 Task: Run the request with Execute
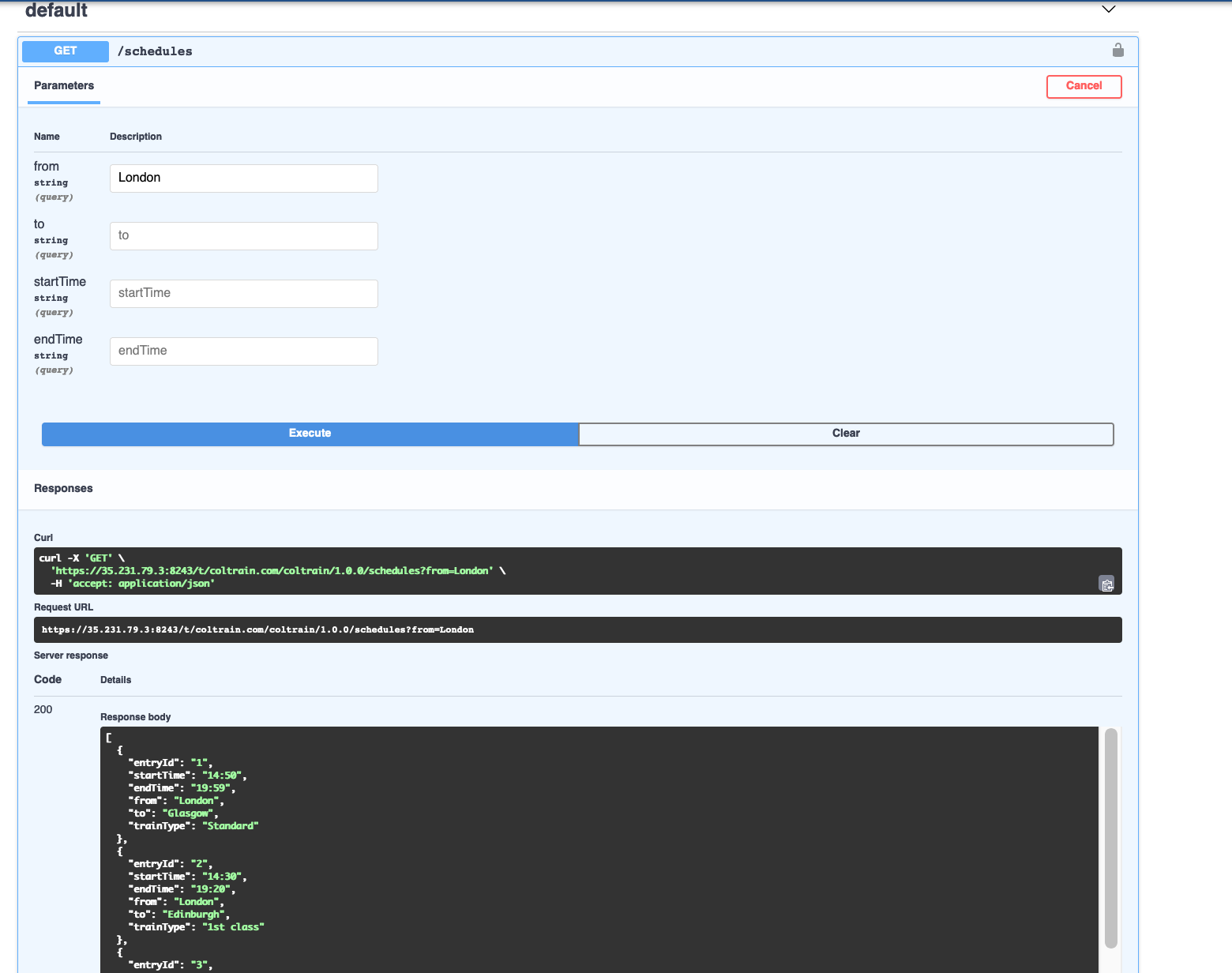pos(310,434)
